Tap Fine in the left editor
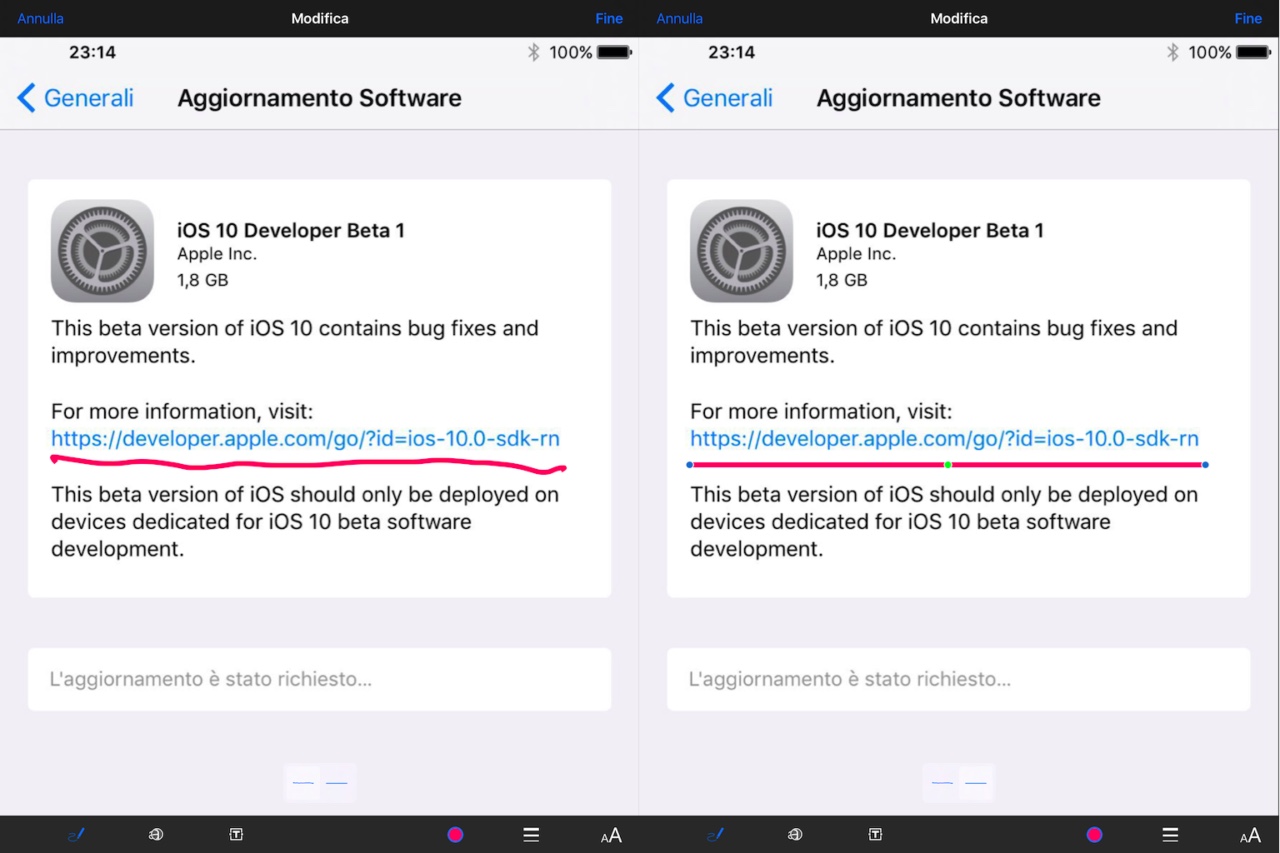Screen dimensions: 1280x853 click(x=609, y=18)
